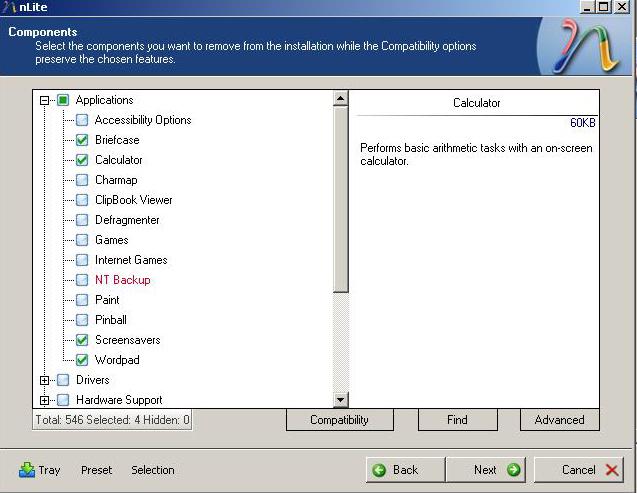
Task: Check the Hardware Support group checkbox
Action: 63,400
